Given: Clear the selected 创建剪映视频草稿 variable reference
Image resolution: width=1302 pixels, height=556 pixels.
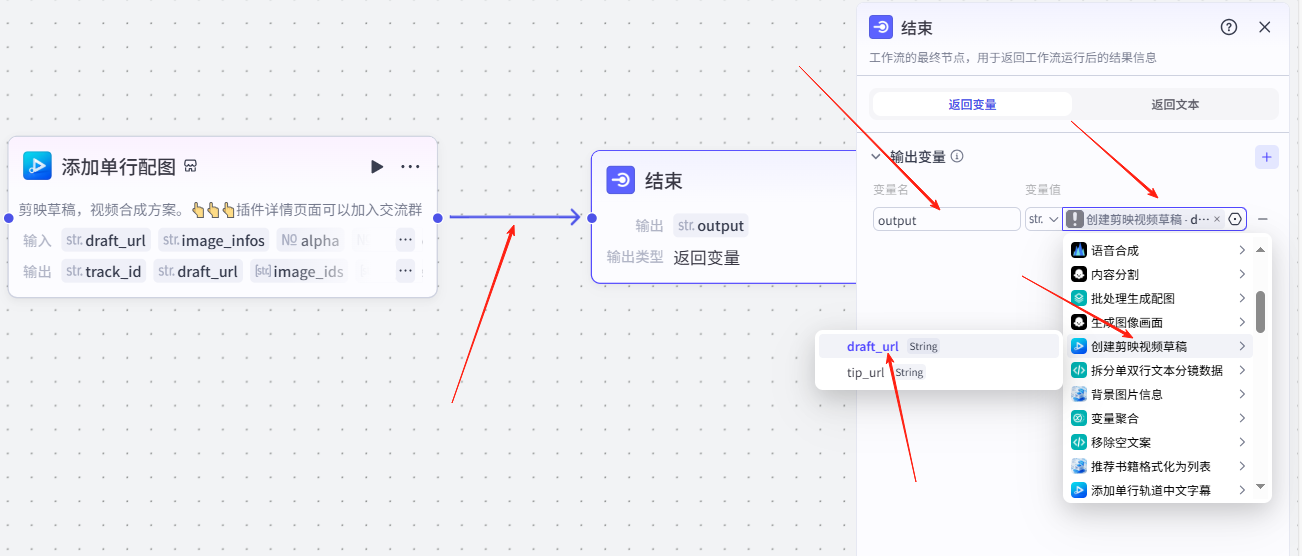Looking at the screenshot, I should coord(1217,219).
